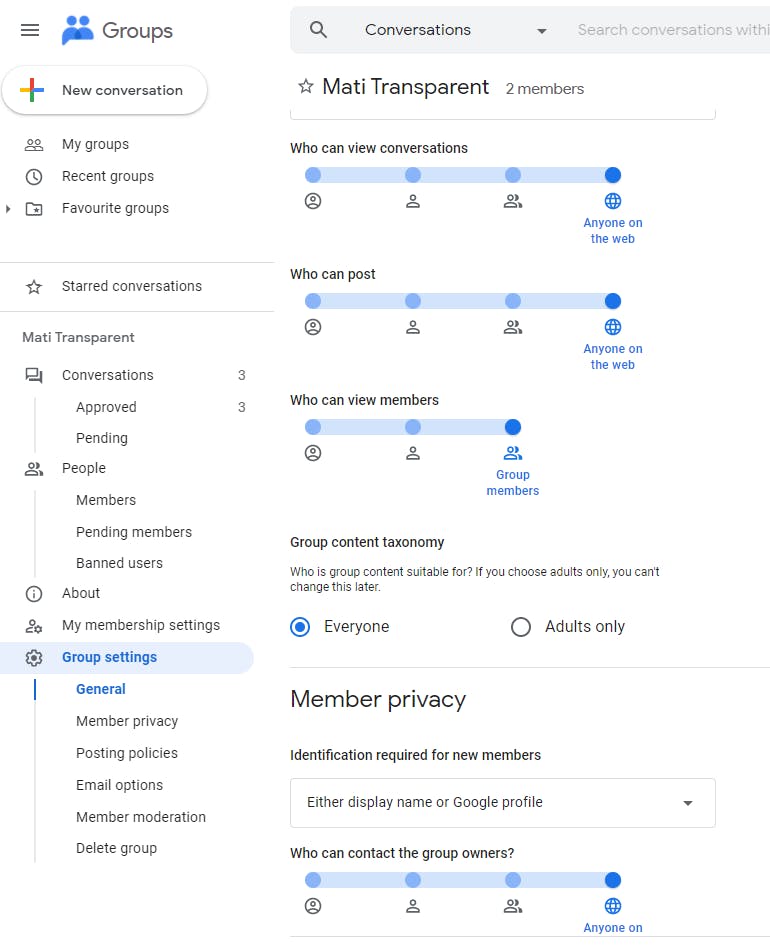The image size is (770, 945).
Task: Open identification required for new members dropdown
Action: (502, 803)
